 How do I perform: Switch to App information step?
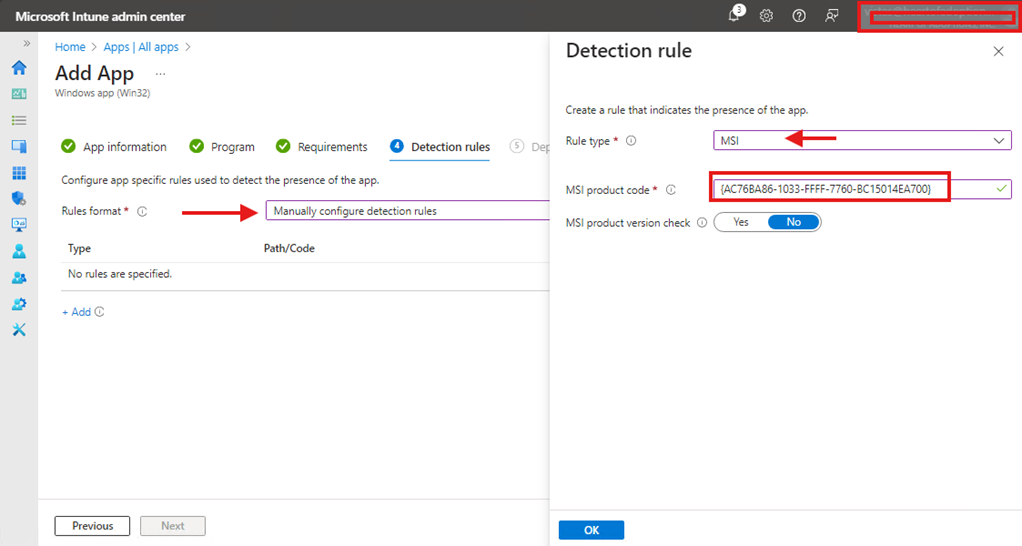point(113,147)
